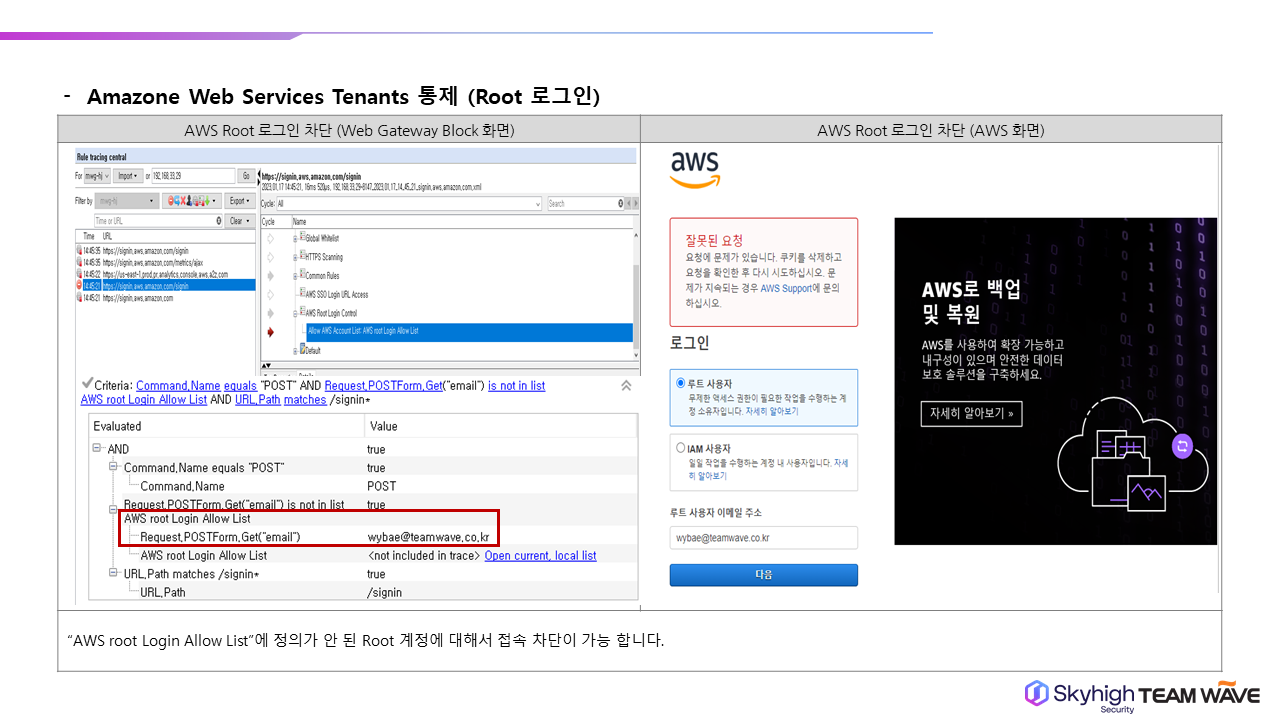Click the Default rule set icon
The height and width of the screenshot is (720, 1280).
tap(303, 350)
